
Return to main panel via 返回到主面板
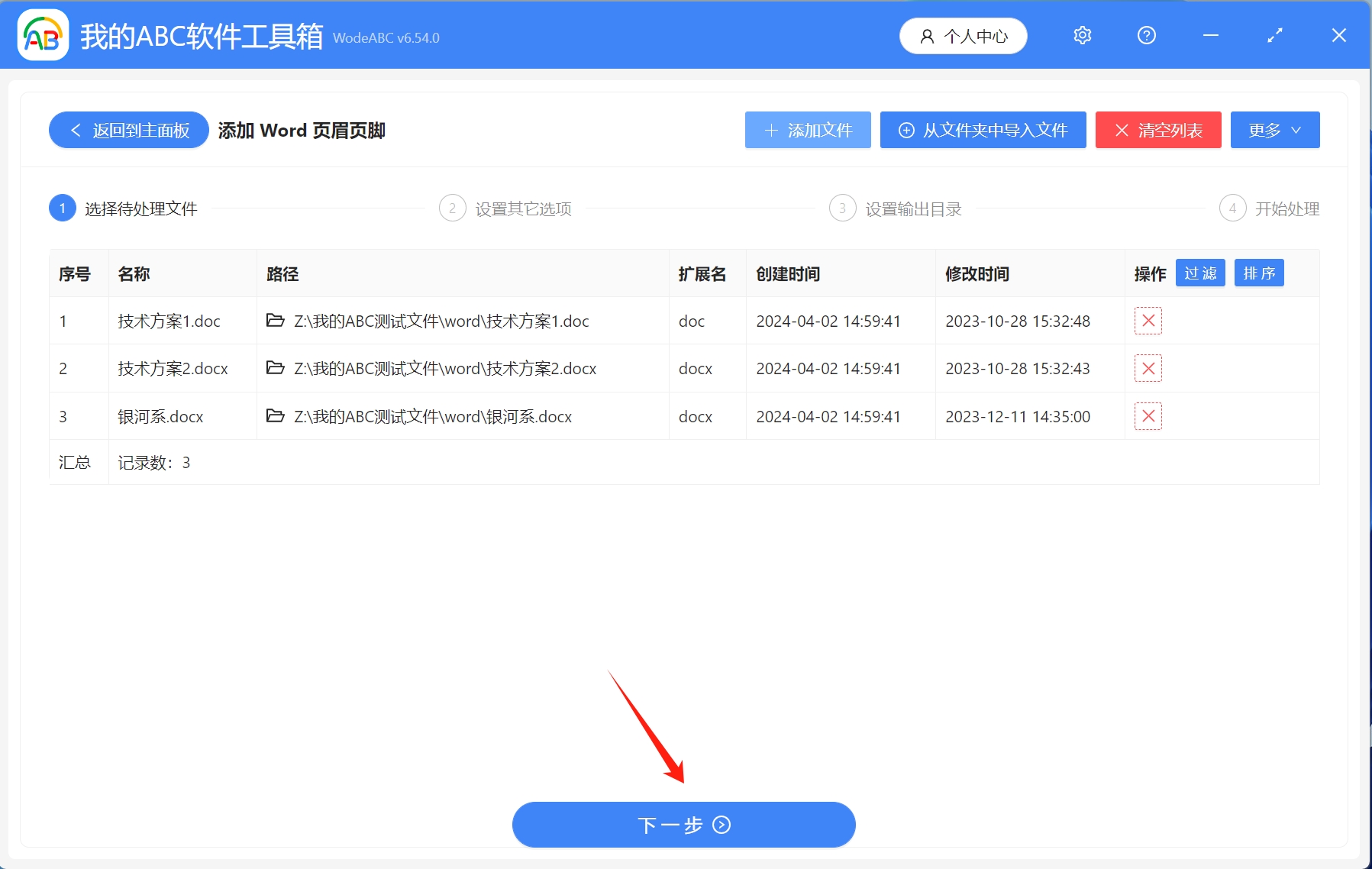(x=129, y=130)
